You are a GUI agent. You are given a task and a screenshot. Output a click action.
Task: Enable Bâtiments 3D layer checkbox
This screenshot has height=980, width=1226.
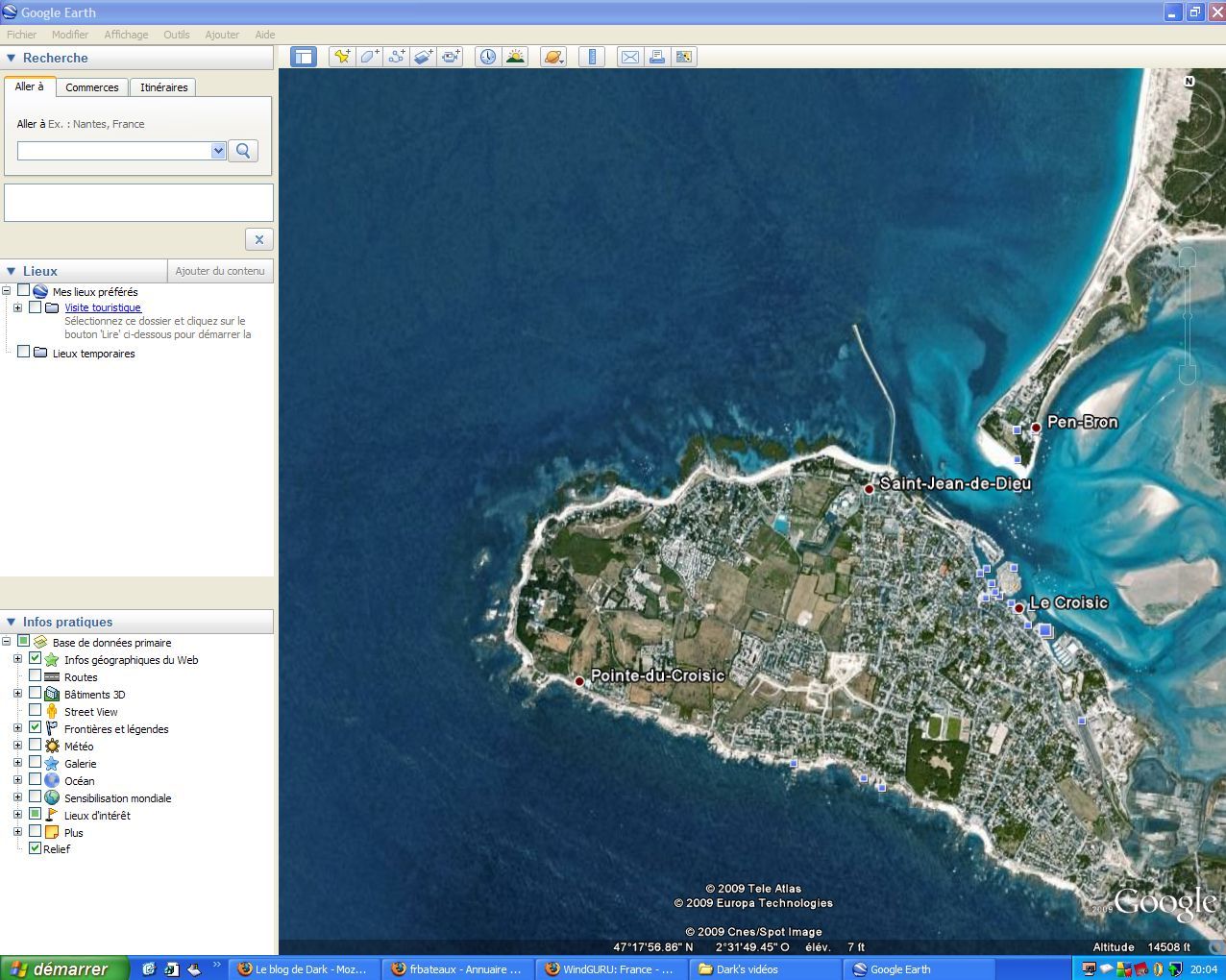(x=36, y=694)
